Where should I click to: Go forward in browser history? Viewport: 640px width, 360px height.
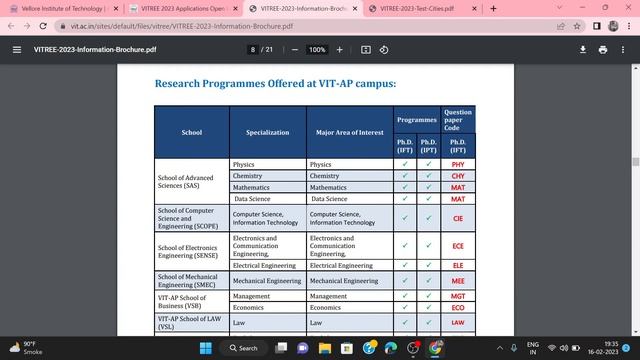[x=27, y=26]
